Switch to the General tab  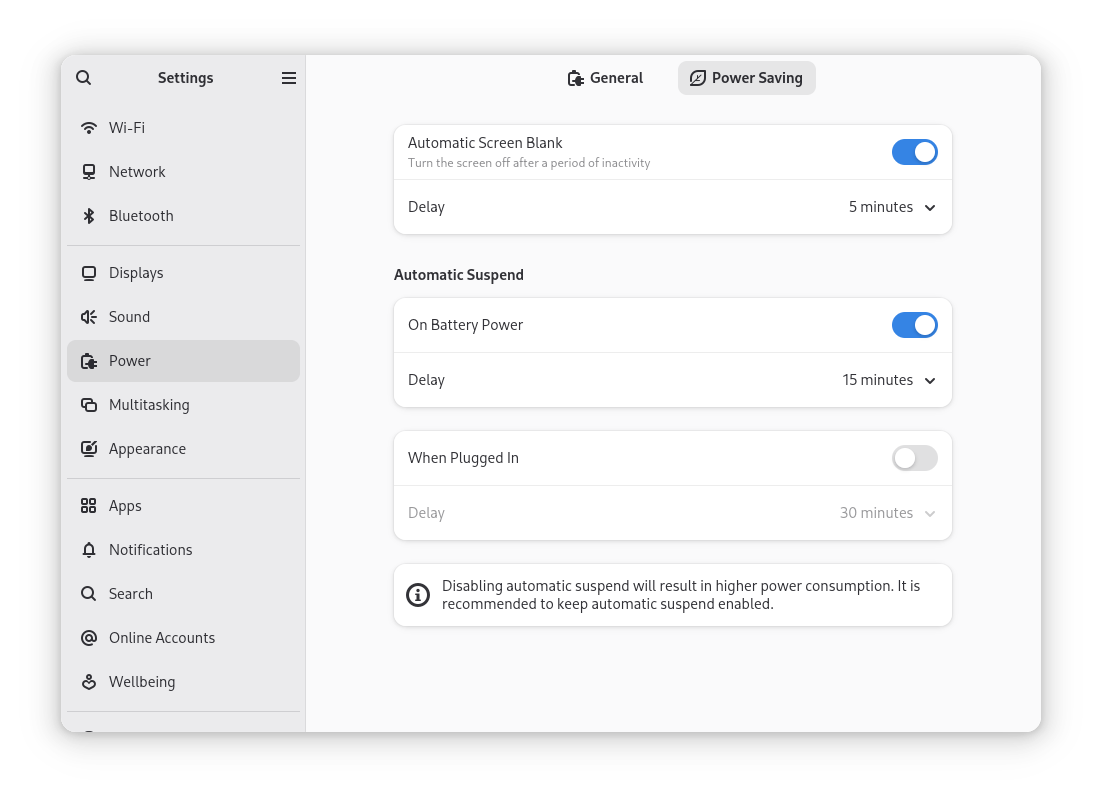(x=605, y=78)
